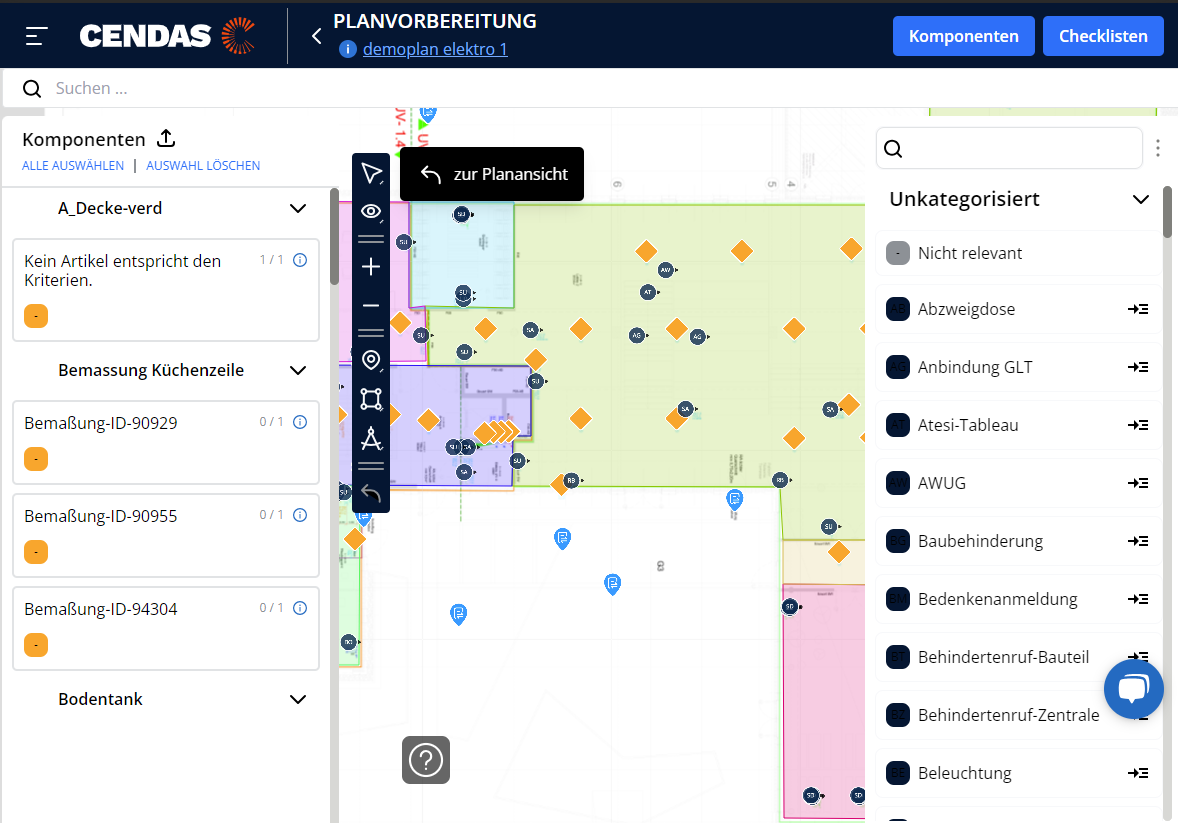Collapse the Bodentank group
Viewport: 1178px width, 823px height.
[298, 699]
